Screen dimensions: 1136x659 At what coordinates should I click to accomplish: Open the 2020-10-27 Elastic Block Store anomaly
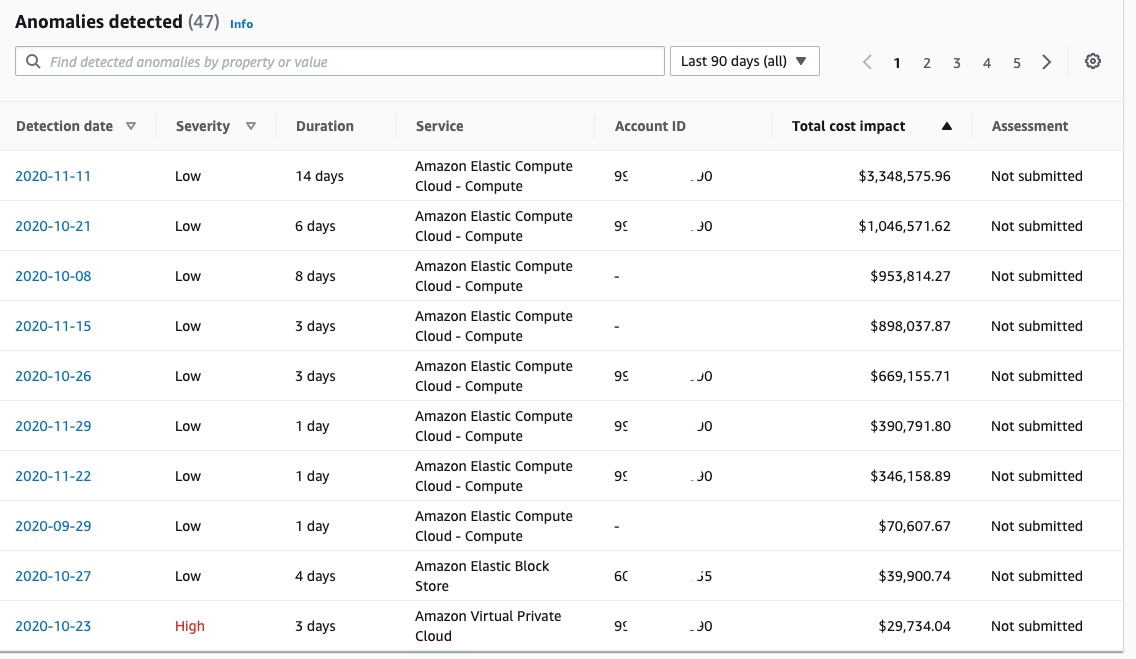[x=53, y=576]
